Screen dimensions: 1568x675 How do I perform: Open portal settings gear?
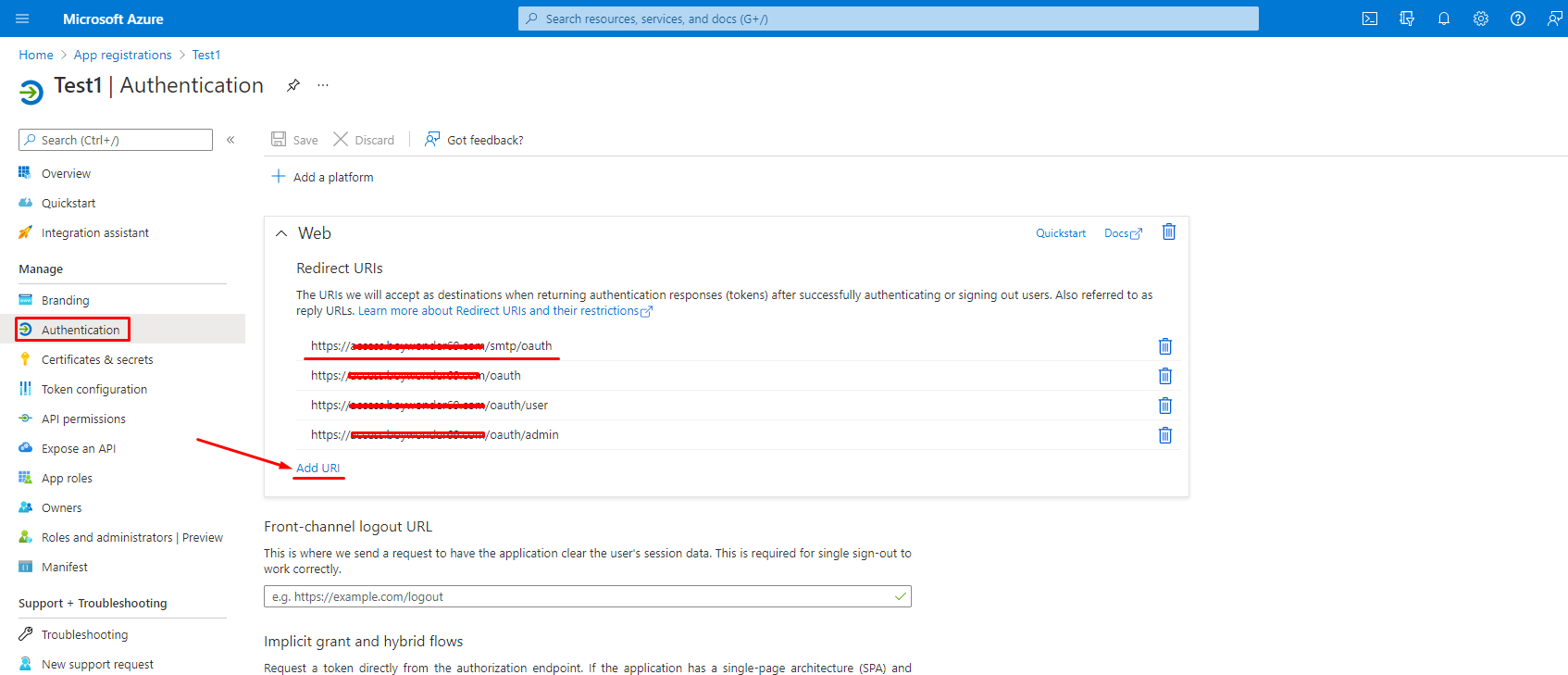1481,19
